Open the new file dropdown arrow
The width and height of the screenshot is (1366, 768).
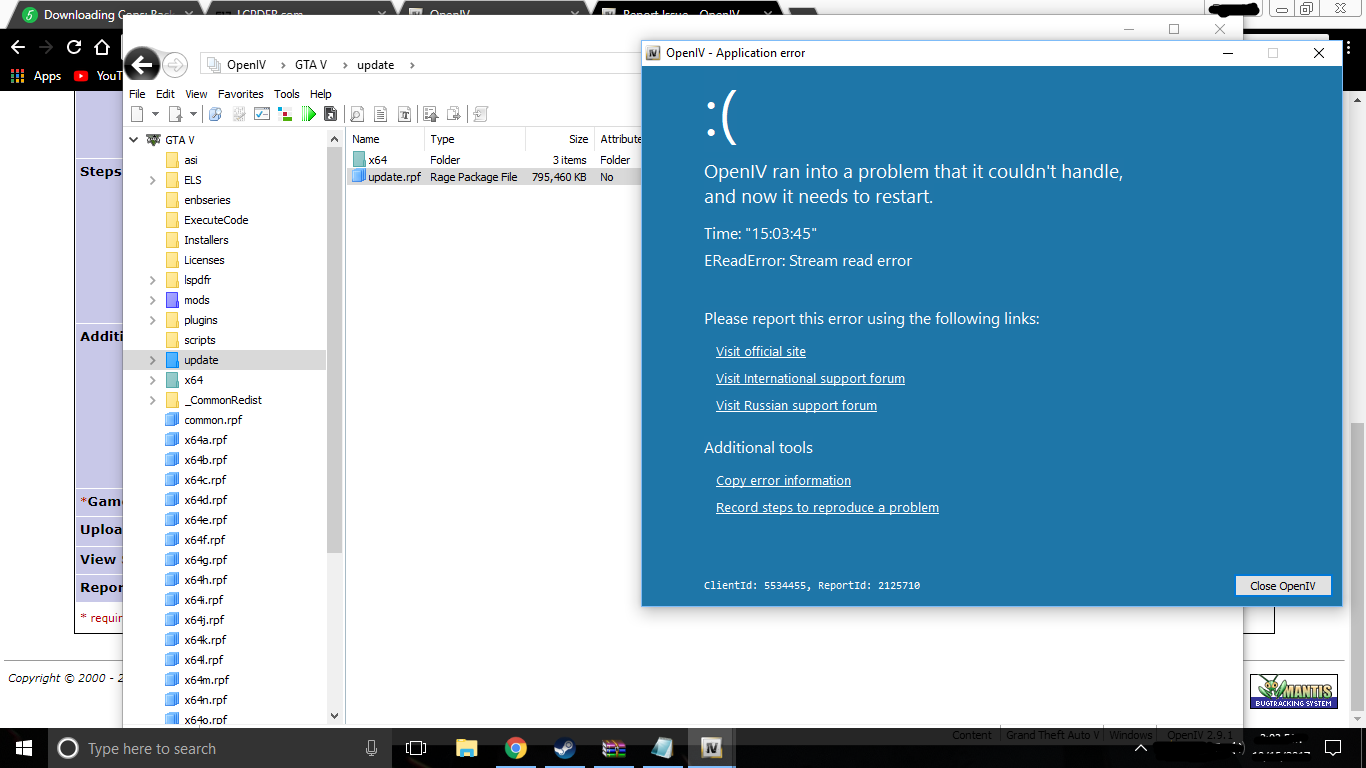[x=155, y=114]
